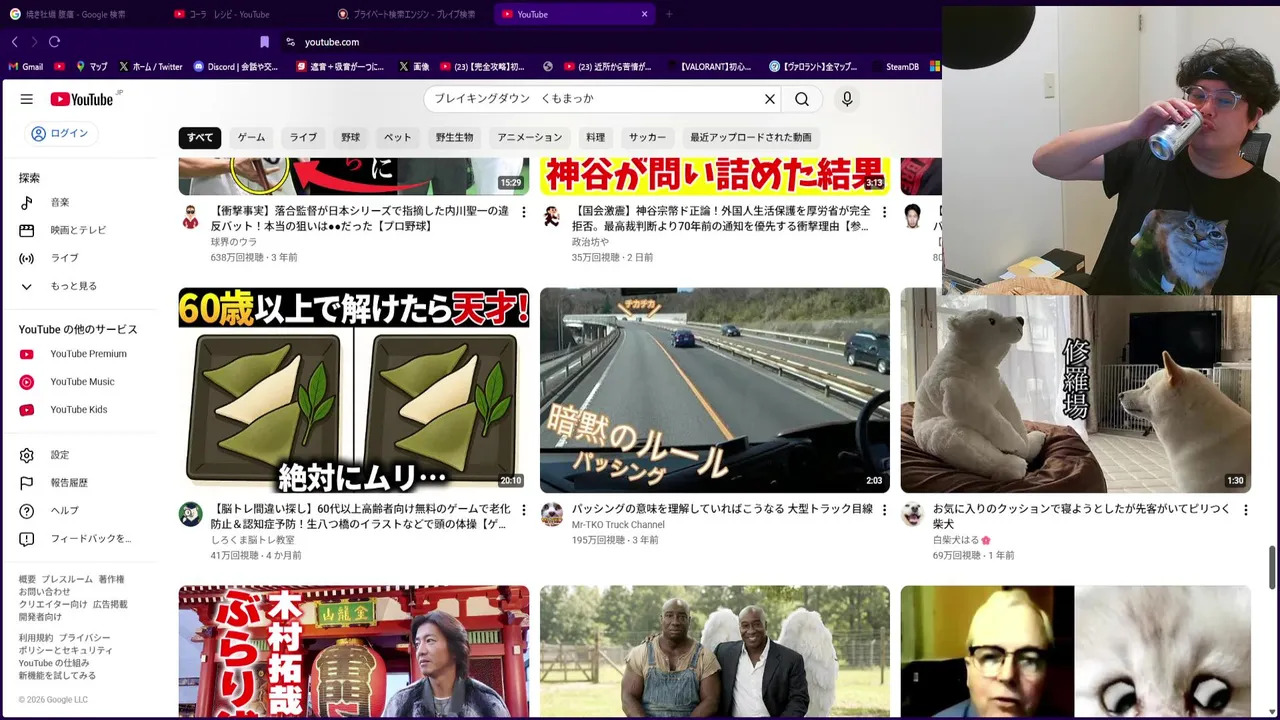Viewport: 1280px width, 720px height.
Task: Click the ログイン sign-in button
Action: (61, 134)
